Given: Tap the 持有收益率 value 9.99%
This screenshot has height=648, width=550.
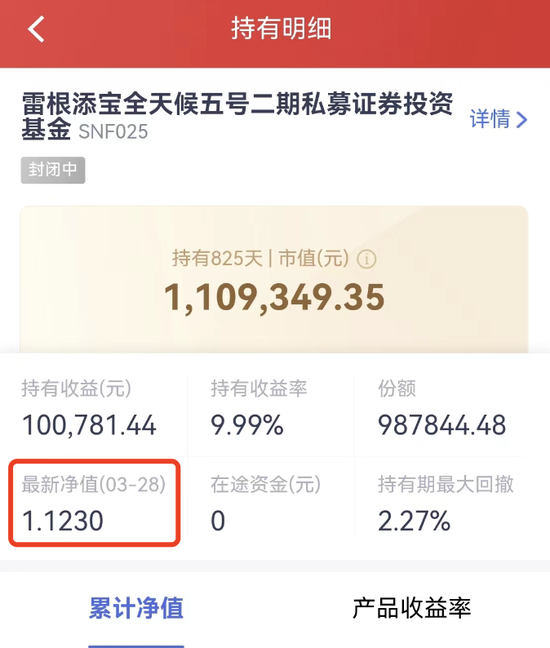Looking at the screenshot, I should [x=247, y=425].
